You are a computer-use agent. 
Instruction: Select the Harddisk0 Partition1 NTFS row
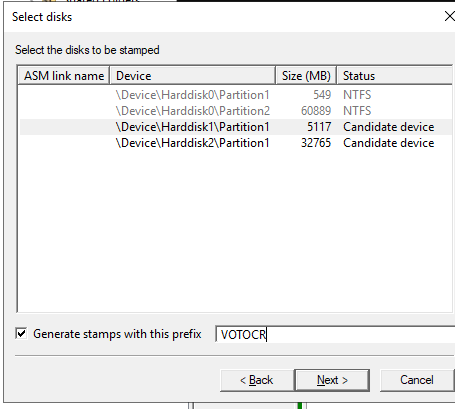[236, 95]
